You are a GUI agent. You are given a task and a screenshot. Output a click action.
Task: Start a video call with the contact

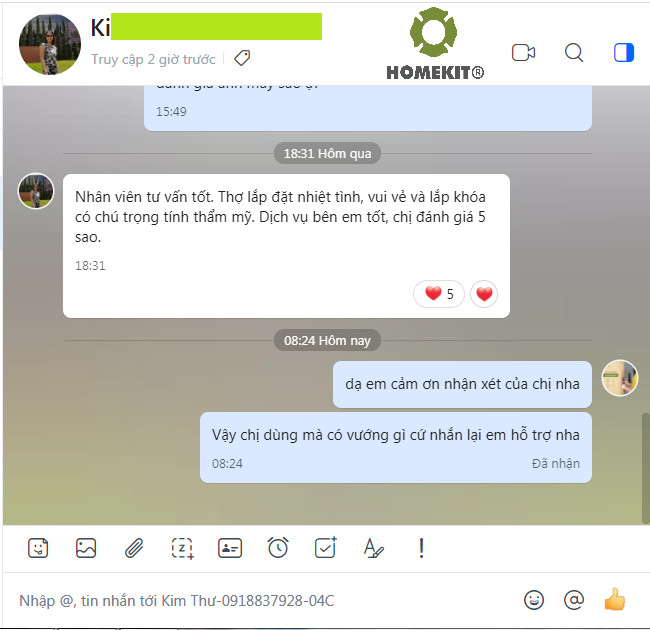point(523,53)
